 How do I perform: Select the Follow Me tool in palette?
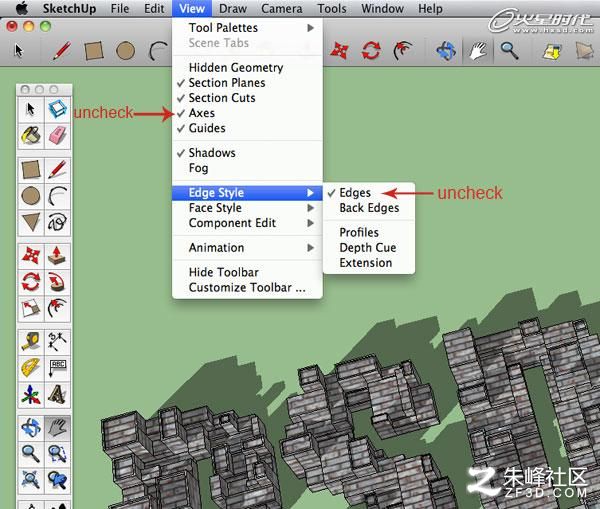coord(58,282)
